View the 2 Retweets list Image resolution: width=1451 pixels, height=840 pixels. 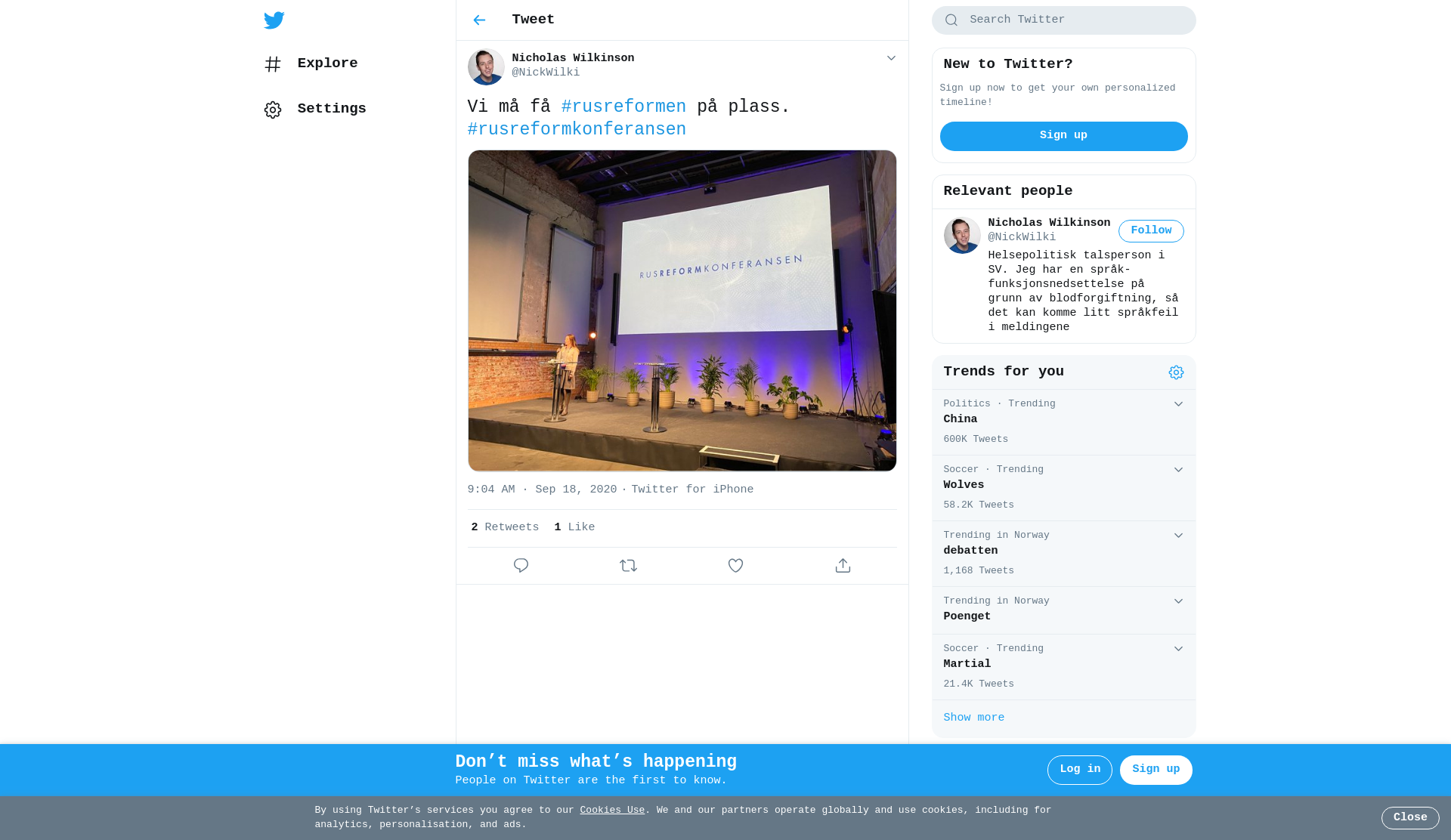coord(505,527)
